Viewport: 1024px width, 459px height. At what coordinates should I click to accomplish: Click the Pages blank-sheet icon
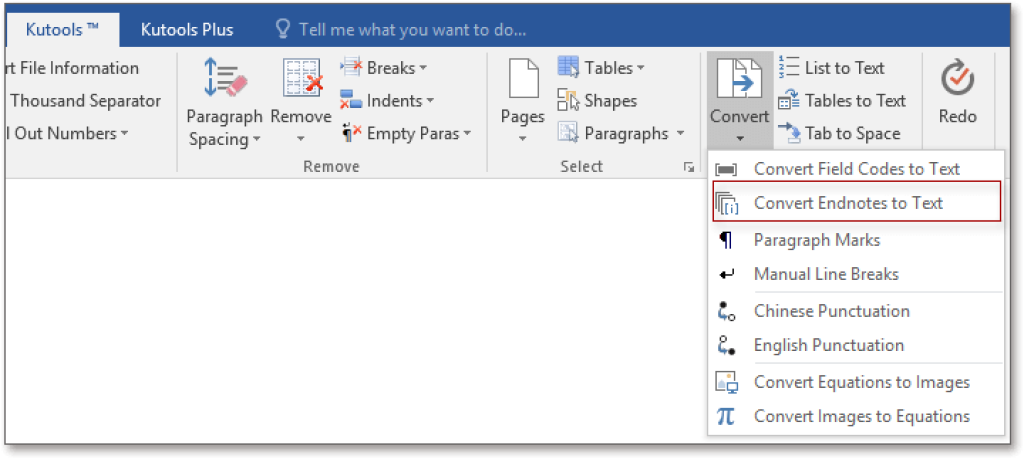tap(524, 79)
